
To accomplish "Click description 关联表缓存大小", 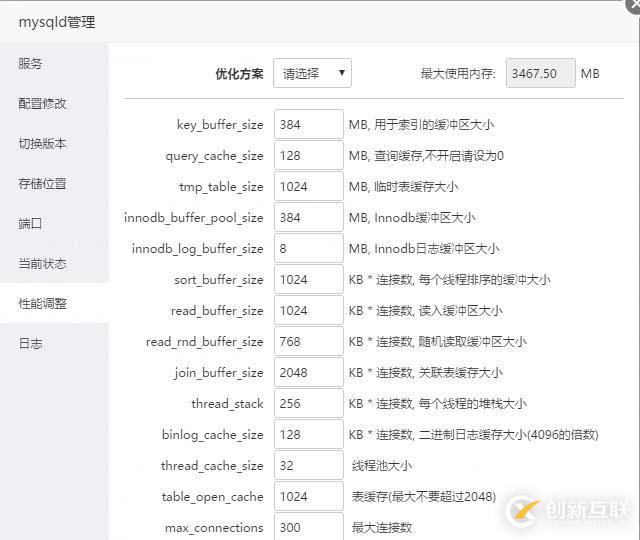I will (x=460, y=373).
